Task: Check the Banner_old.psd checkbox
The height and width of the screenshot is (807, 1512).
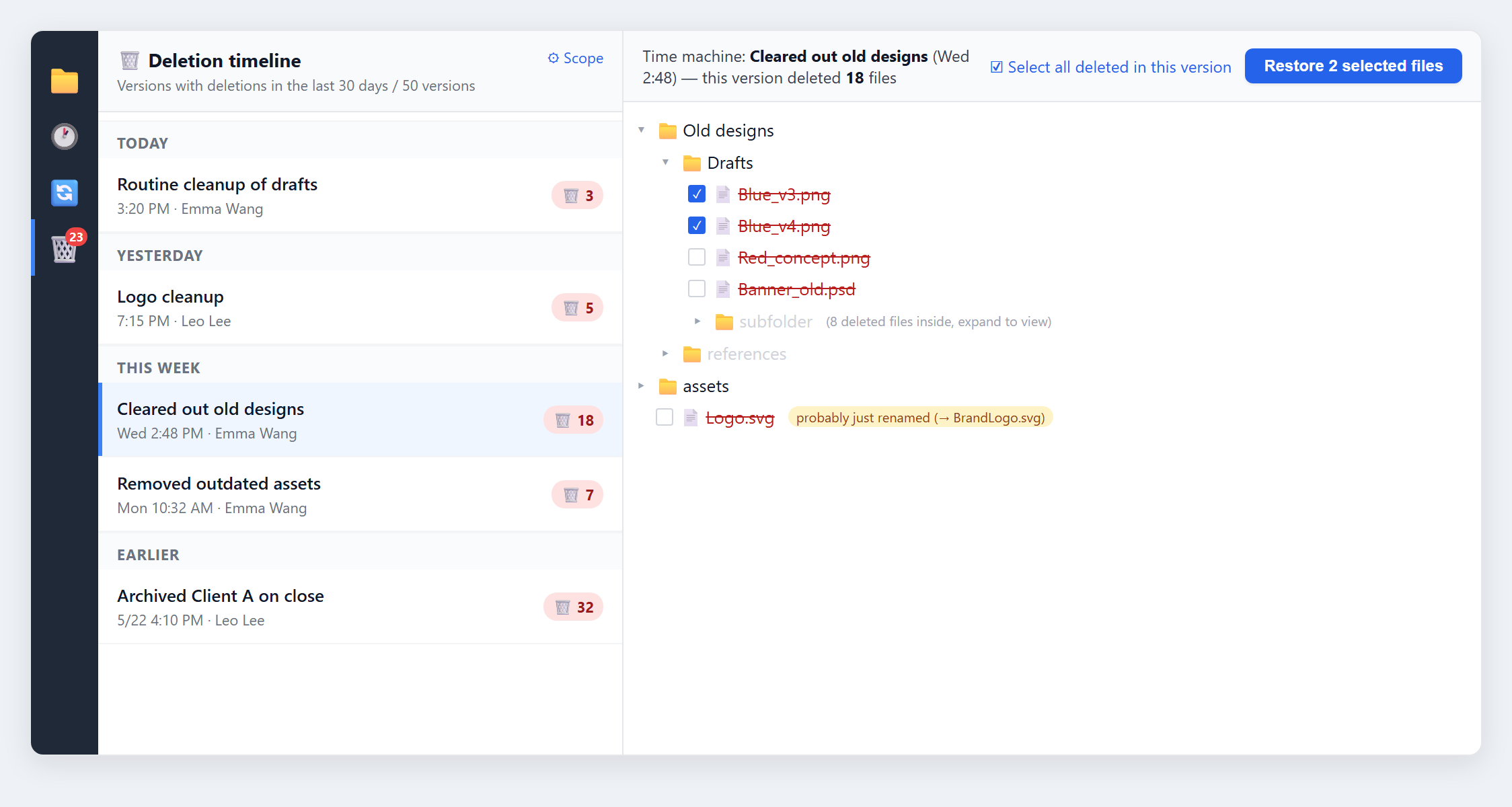Action: click(697, 289)
